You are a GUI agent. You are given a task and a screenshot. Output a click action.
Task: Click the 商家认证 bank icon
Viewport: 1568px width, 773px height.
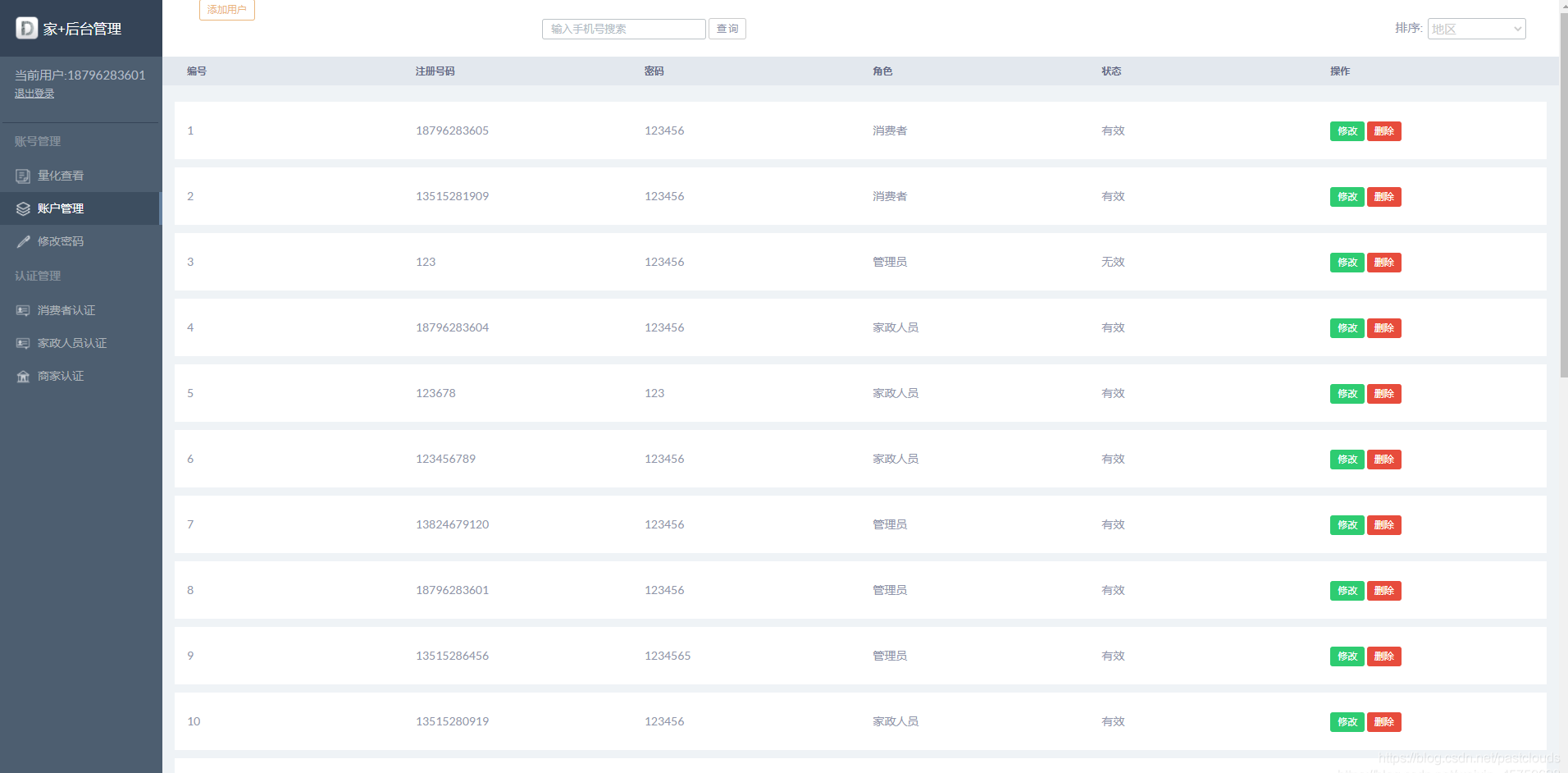(23, 376)
